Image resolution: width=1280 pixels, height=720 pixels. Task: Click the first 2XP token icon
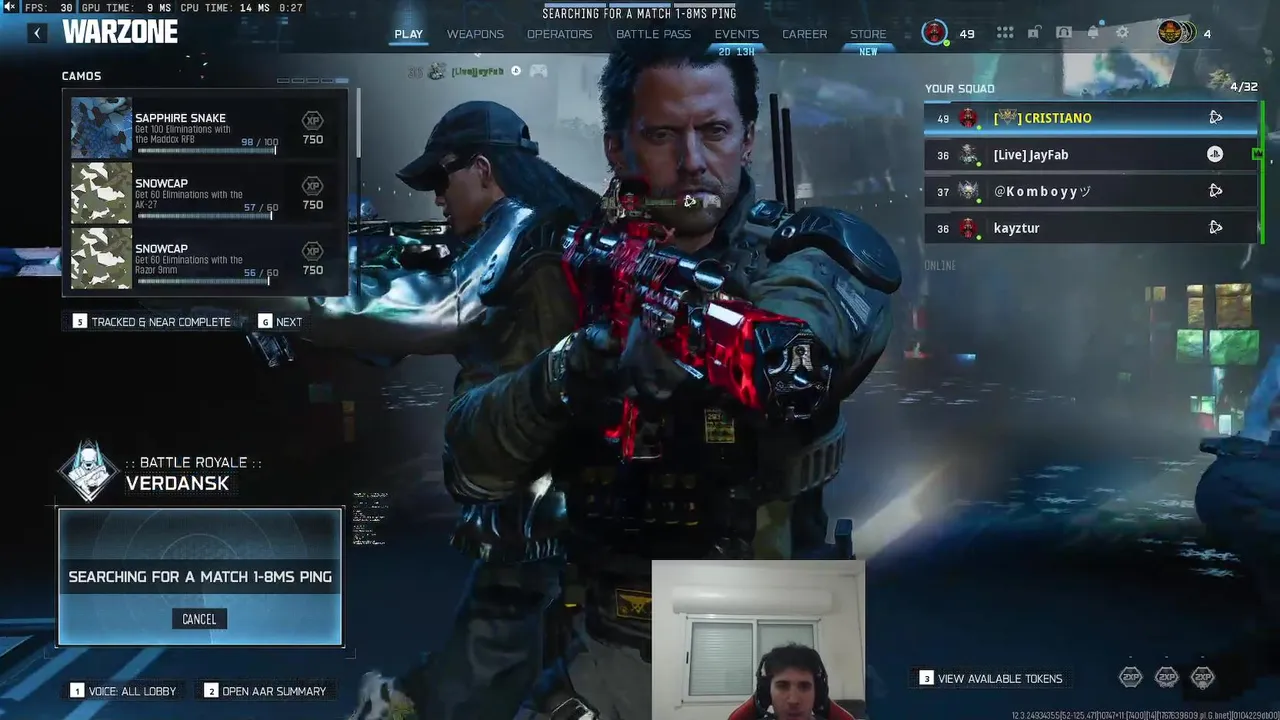[x=1130, y=677]
